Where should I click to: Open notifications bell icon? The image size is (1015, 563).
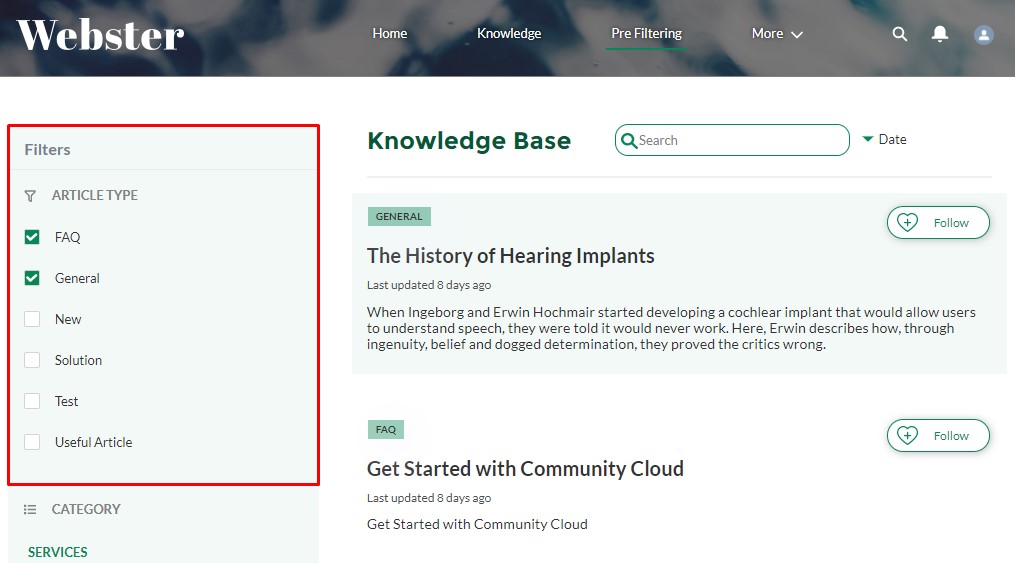coord(939,34)
